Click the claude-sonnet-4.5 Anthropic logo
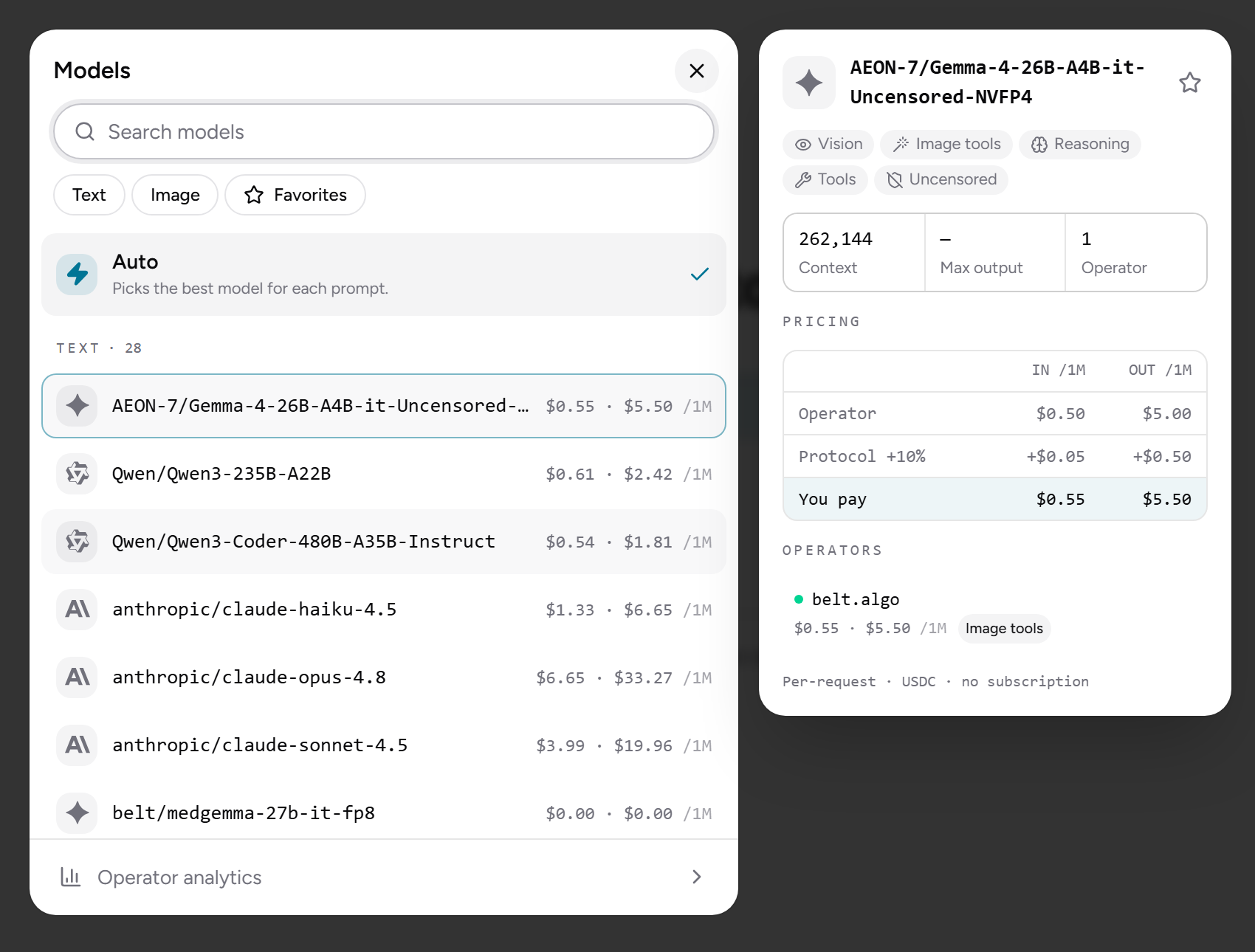Image resolution: width=1255 pixels, height=952 pixels. [77, 745]
